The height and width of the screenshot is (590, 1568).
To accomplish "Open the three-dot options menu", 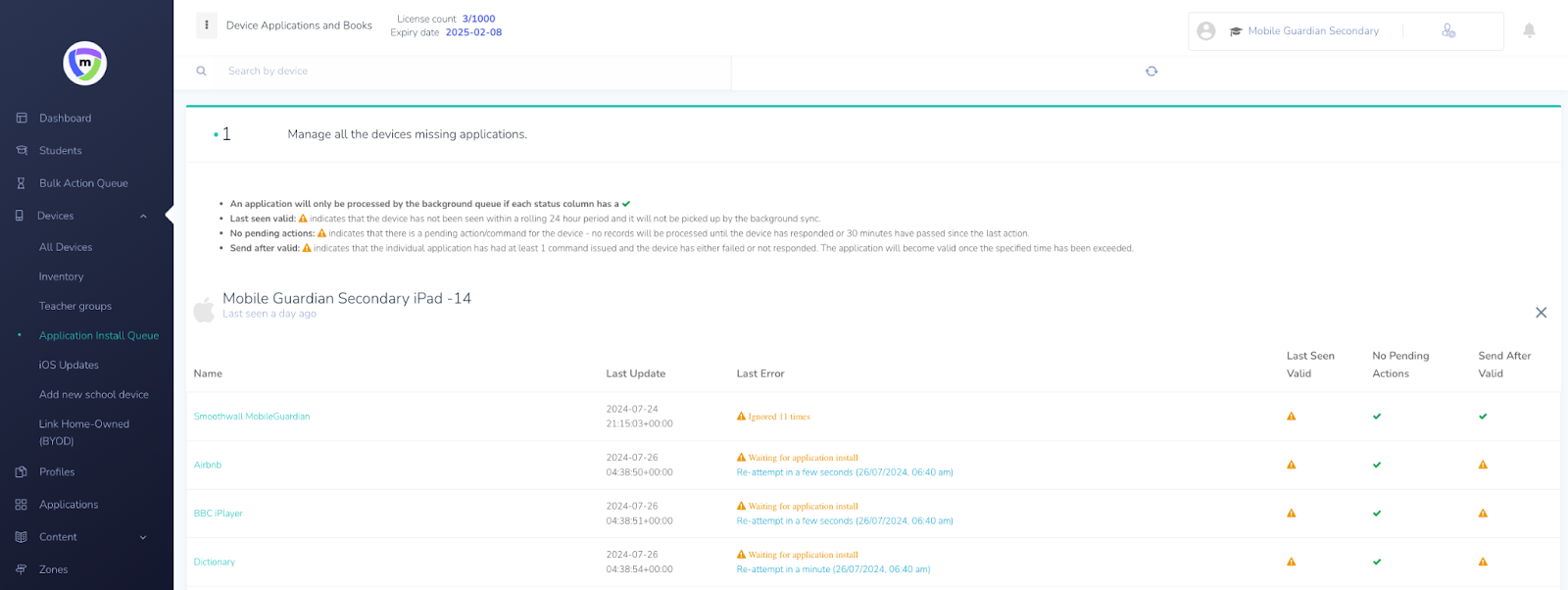I will coord(207,25).
